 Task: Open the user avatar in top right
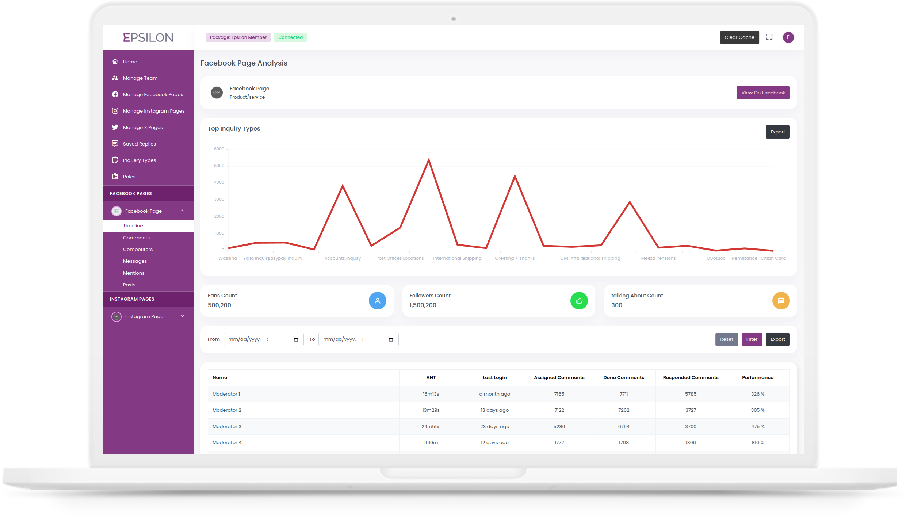788,38
